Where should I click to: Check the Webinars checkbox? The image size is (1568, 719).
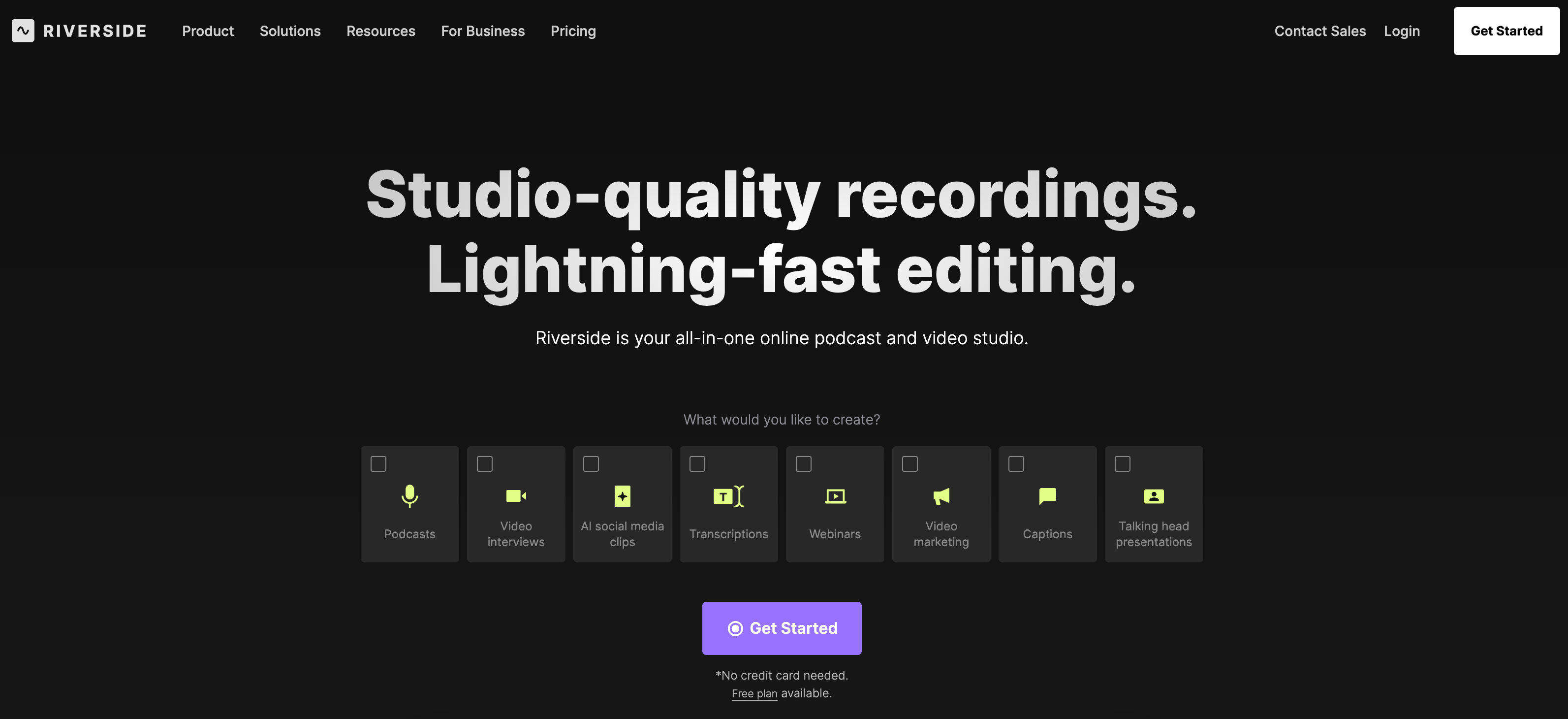804,464
